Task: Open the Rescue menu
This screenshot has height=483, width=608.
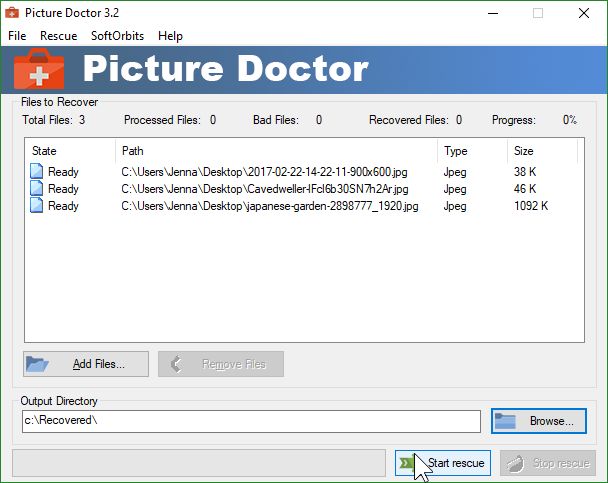Action: coord(58,36)
